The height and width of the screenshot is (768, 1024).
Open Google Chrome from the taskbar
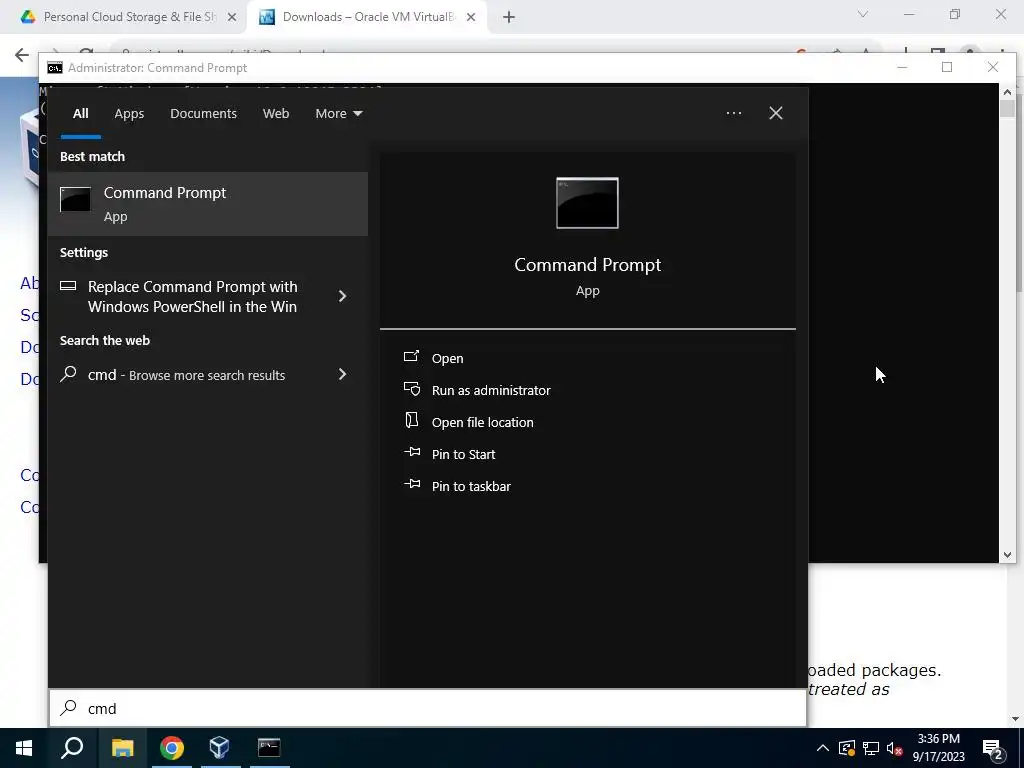pos(172,748)
